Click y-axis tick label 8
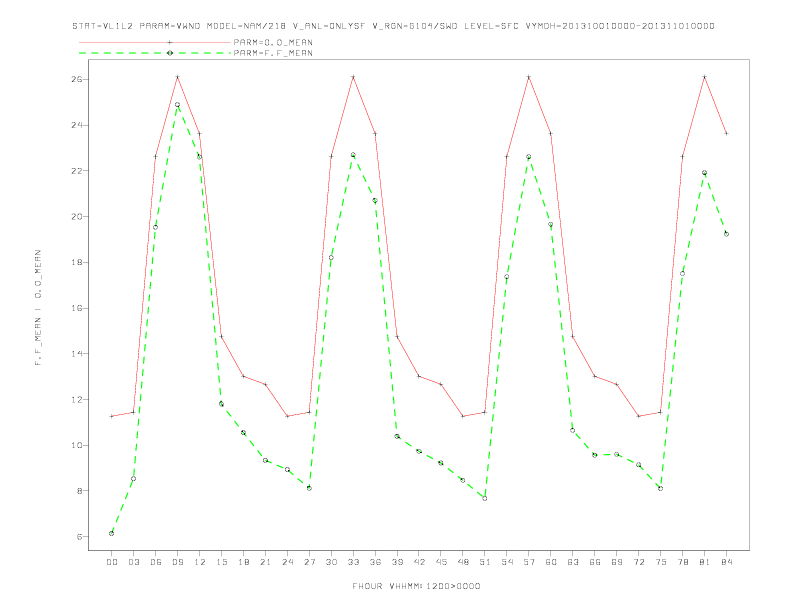Image resolution: width=792 pixels, height=612 pixels. click(x=79, y=491)
